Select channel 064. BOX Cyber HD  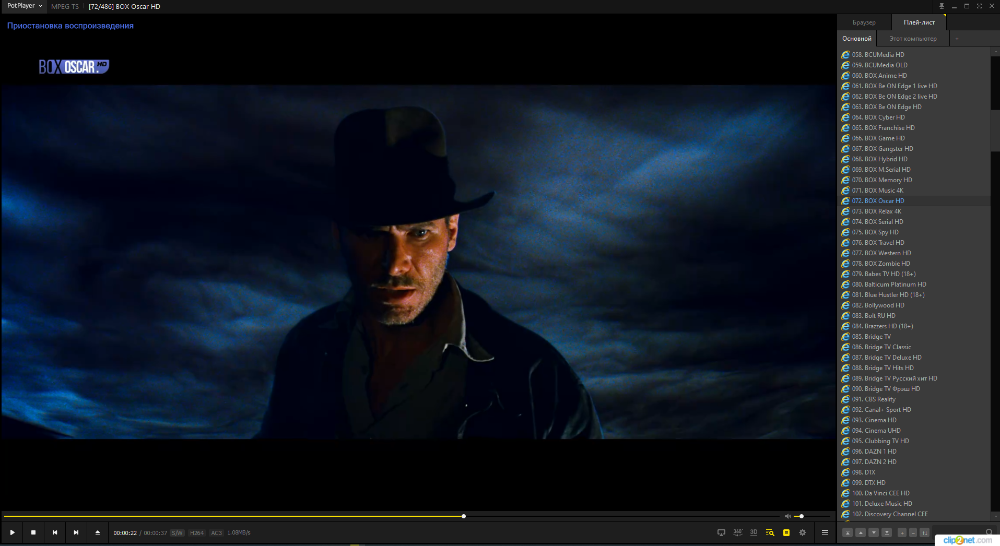click(x=915, y=117)
